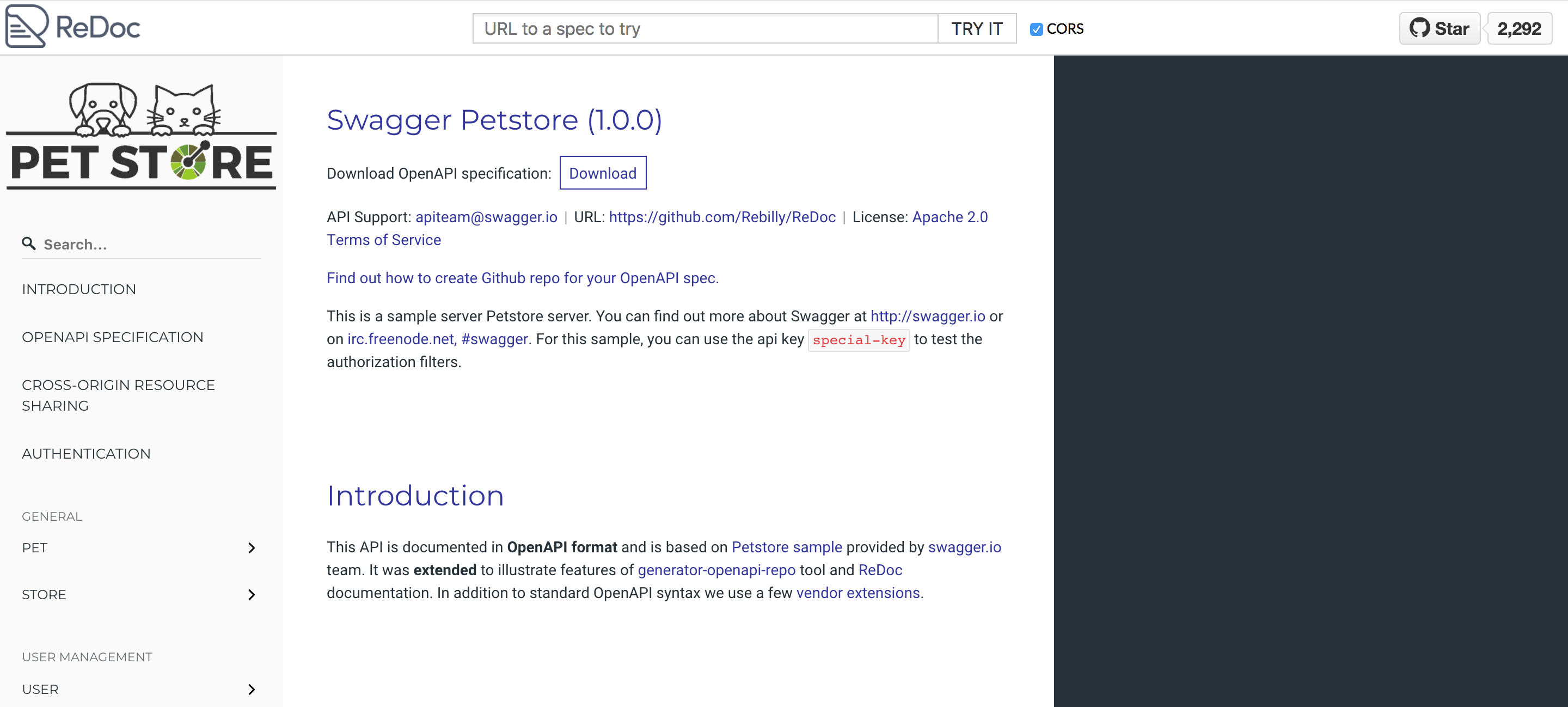Open the vendor extensions link
Image resolution: width=1568 pixels, height=707 pixels.
[858, 593]
